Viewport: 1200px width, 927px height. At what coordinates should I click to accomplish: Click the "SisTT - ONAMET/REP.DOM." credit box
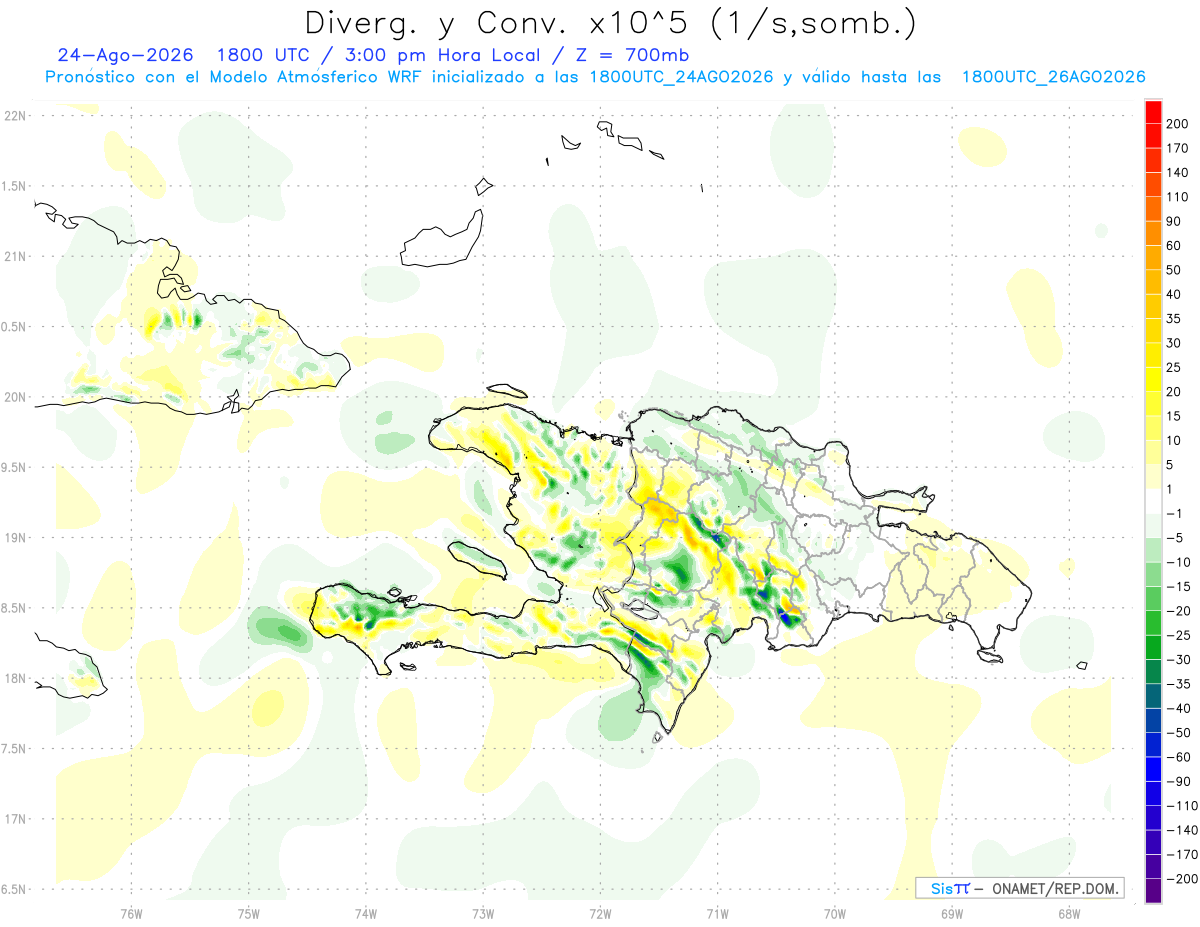coord(1019,888)
